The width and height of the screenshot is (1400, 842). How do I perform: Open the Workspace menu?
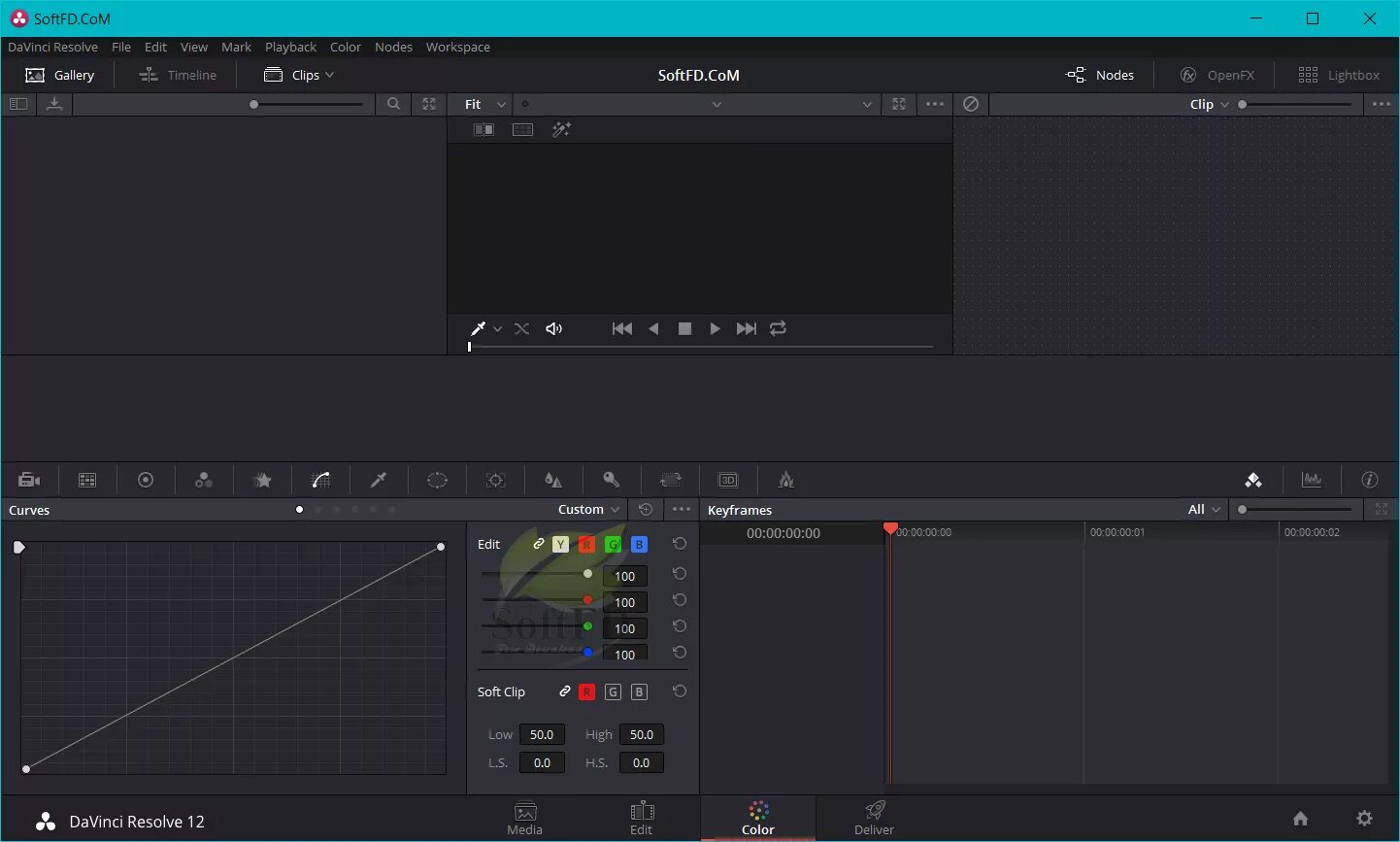pyautogui.click(x=458, y=47)
